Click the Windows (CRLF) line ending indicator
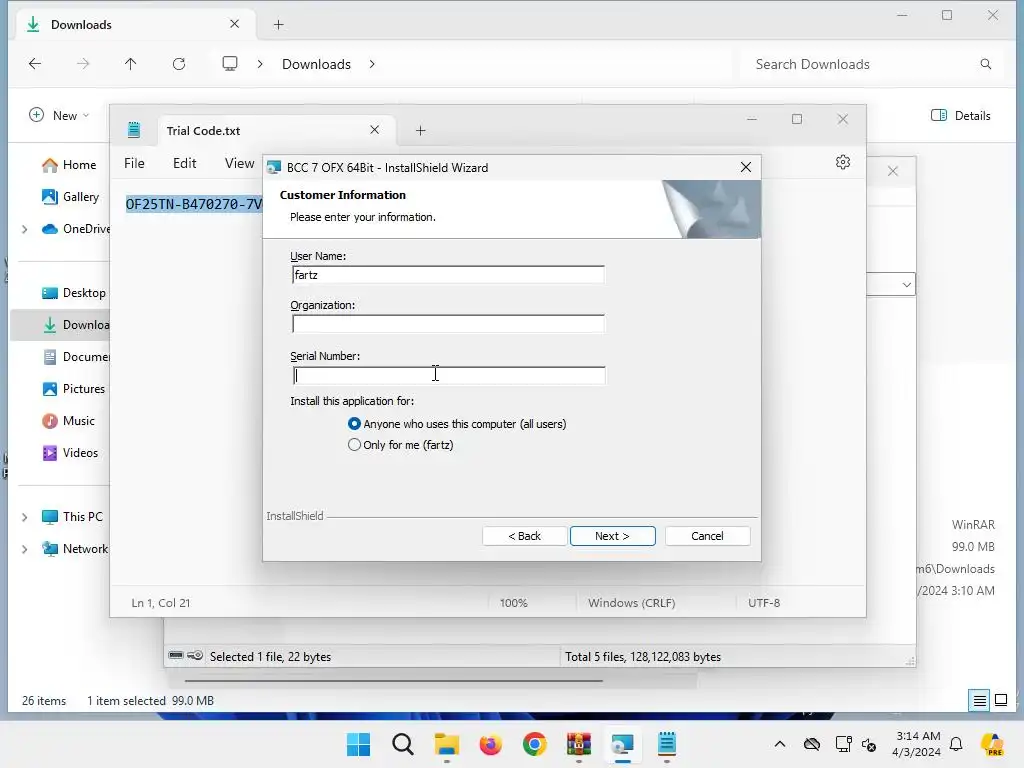This screenshot has width=1024, height=768. pos(632,603)
